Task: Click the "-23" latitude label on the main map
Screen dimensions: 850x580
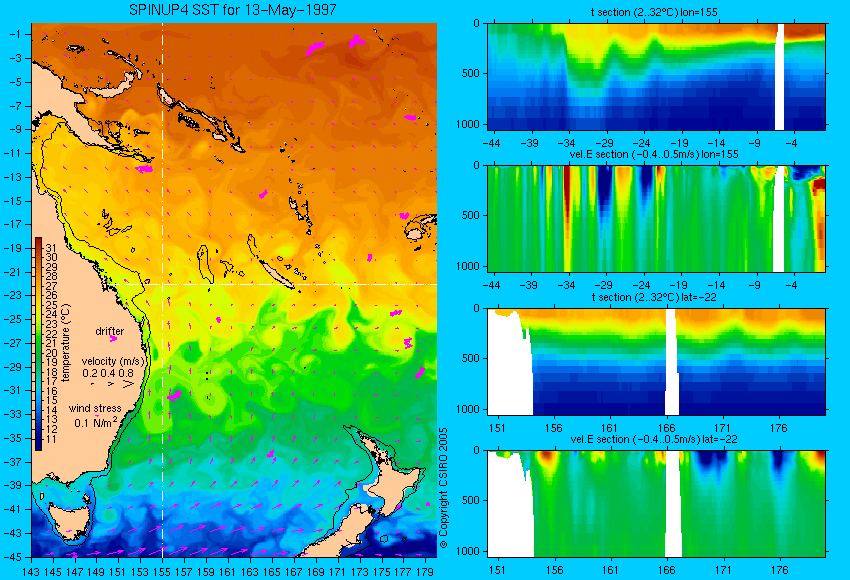Action: 12,295
